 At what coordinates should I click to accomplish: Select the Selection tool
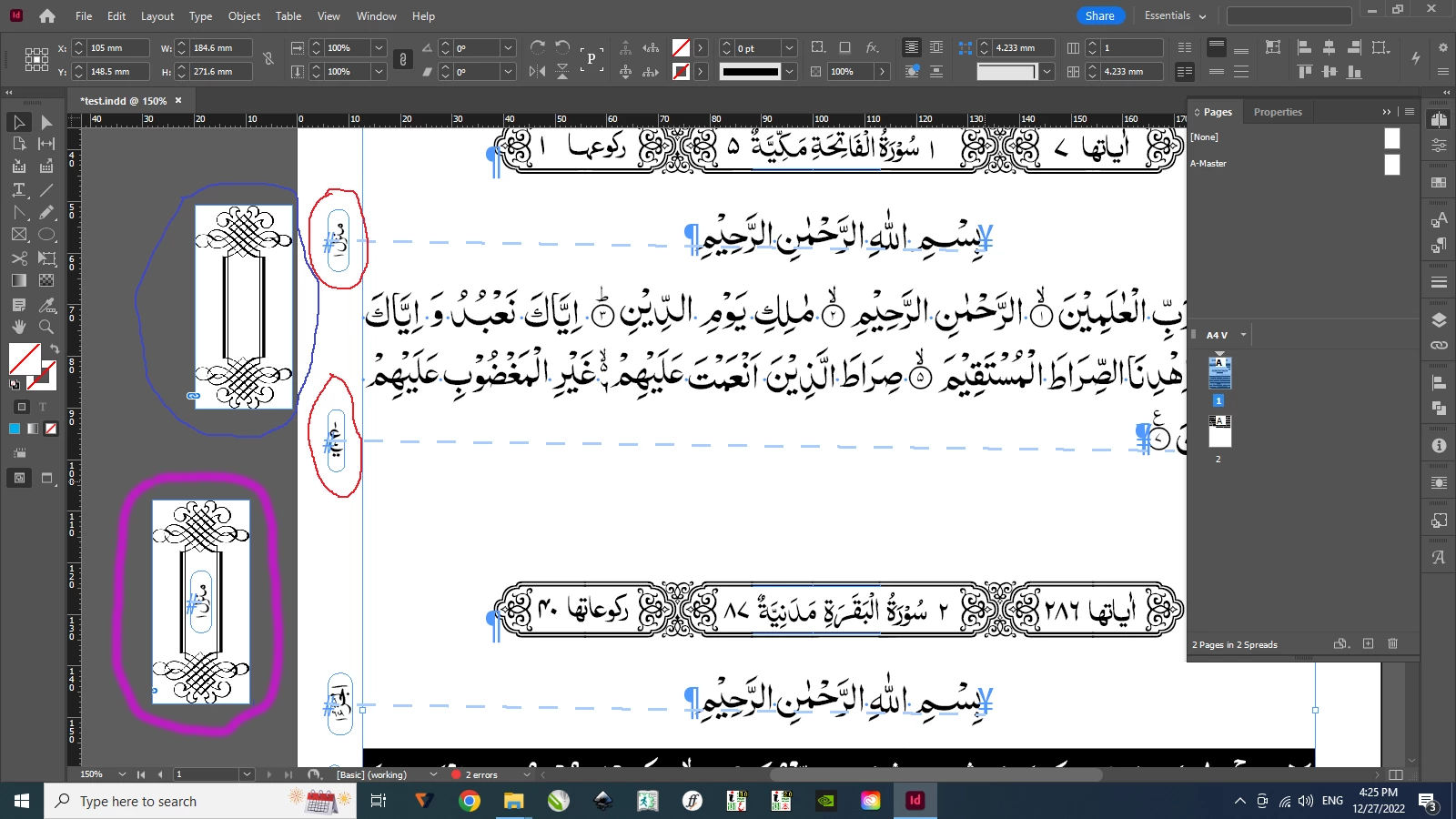coord(19,122)
